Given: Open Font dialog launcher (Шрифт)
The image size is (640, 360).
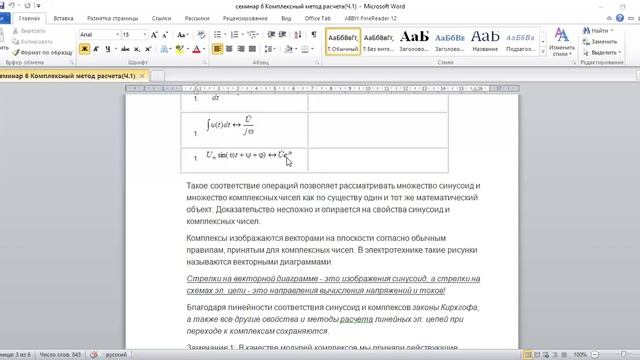Looking at the screenshot, I should (x=204, y=62).
